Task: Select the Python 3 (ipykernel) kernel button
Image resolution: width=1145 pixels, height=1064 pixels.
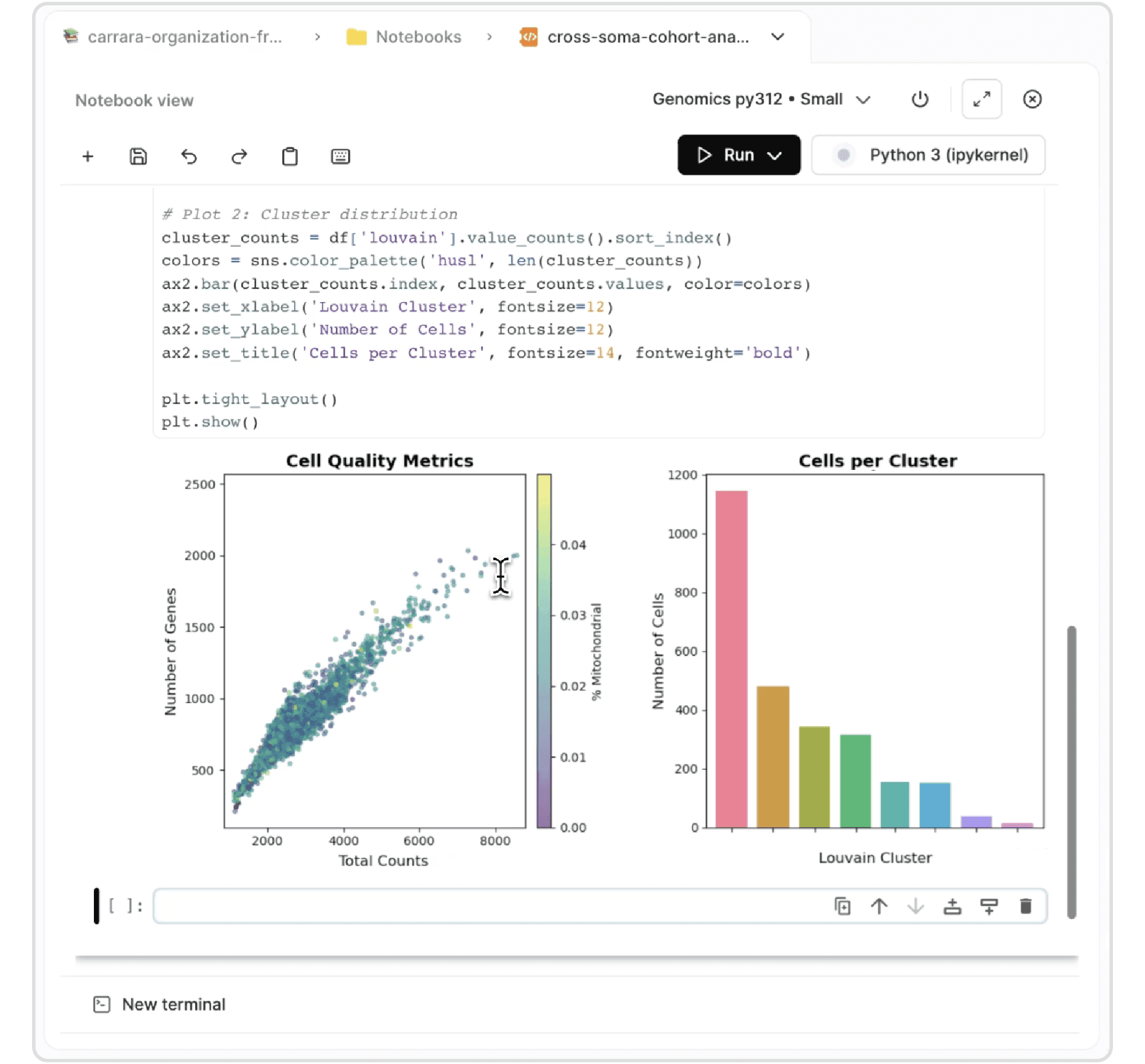Action: [928, 156]
